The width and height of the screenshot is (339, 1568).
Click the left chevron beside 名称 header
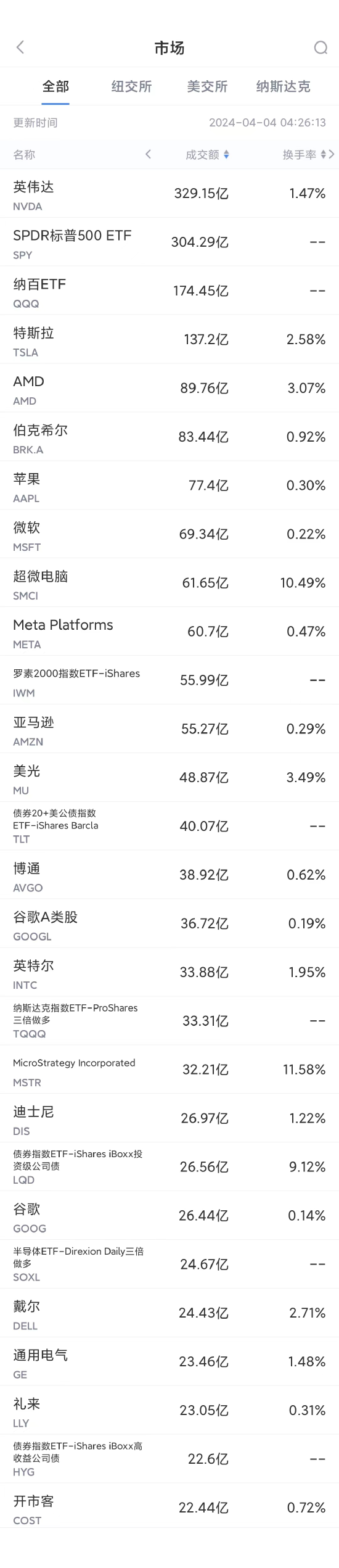pyautogui.click(x=148, y=154)
